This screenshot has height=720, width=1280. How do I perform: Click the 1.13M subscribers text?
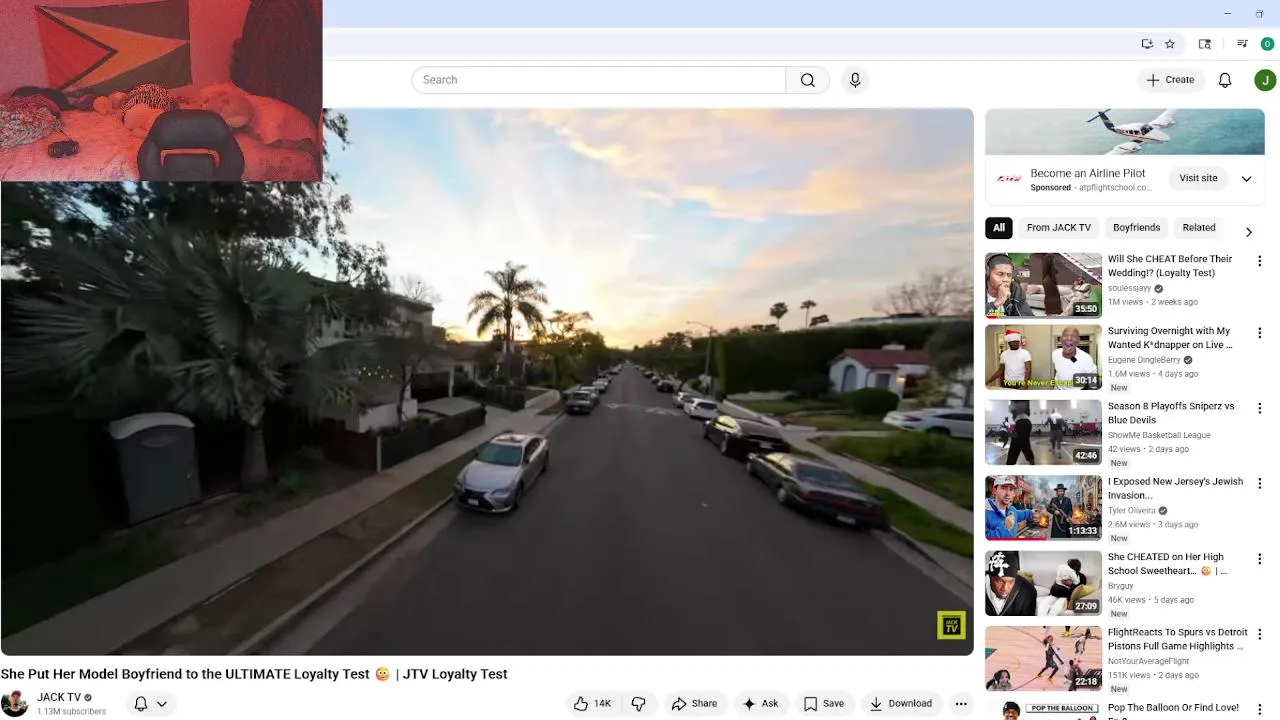coord(71,712)
